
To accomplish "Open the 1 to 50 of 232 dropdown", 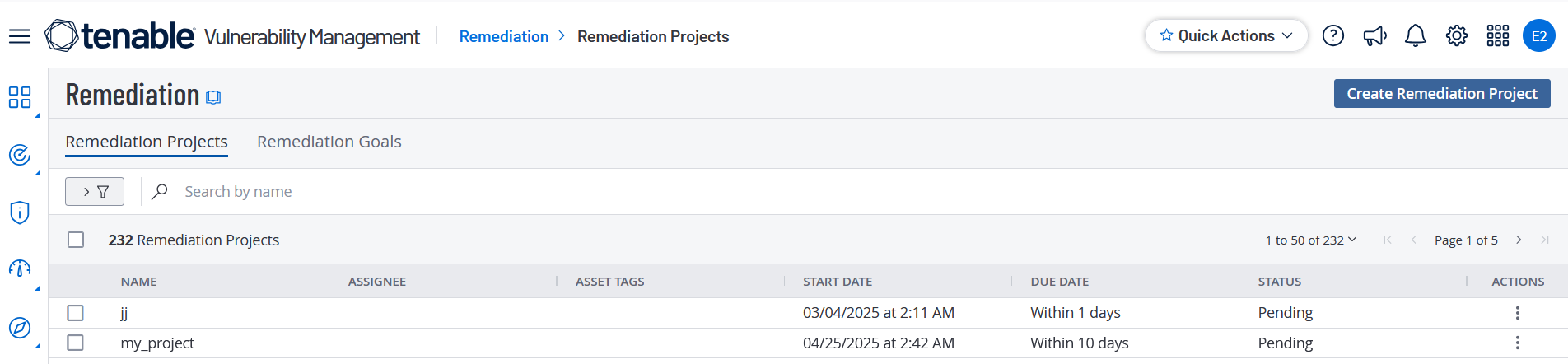I will (1310, 240).
